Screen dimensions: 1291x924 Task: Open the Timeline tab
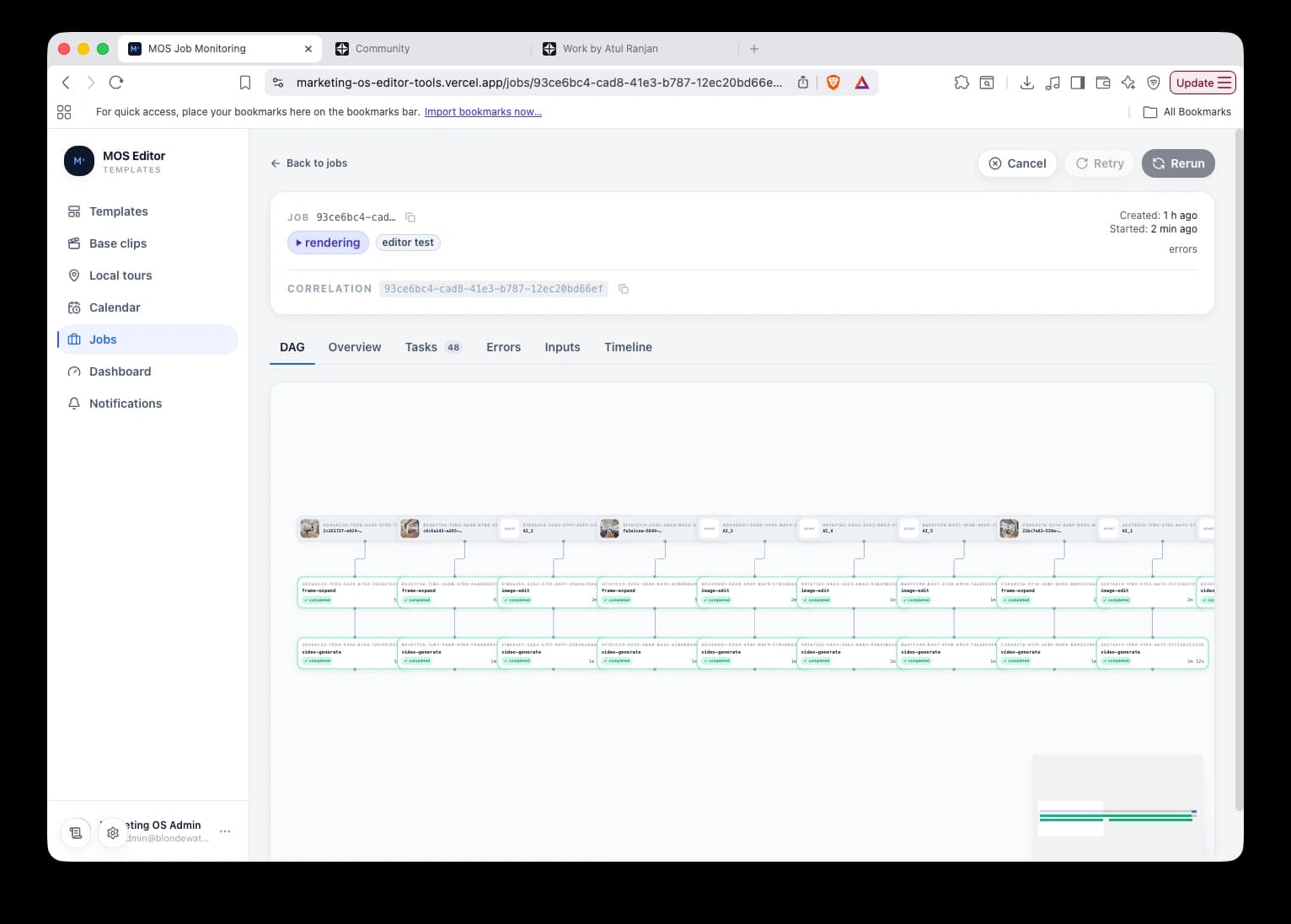click(628, 347)
